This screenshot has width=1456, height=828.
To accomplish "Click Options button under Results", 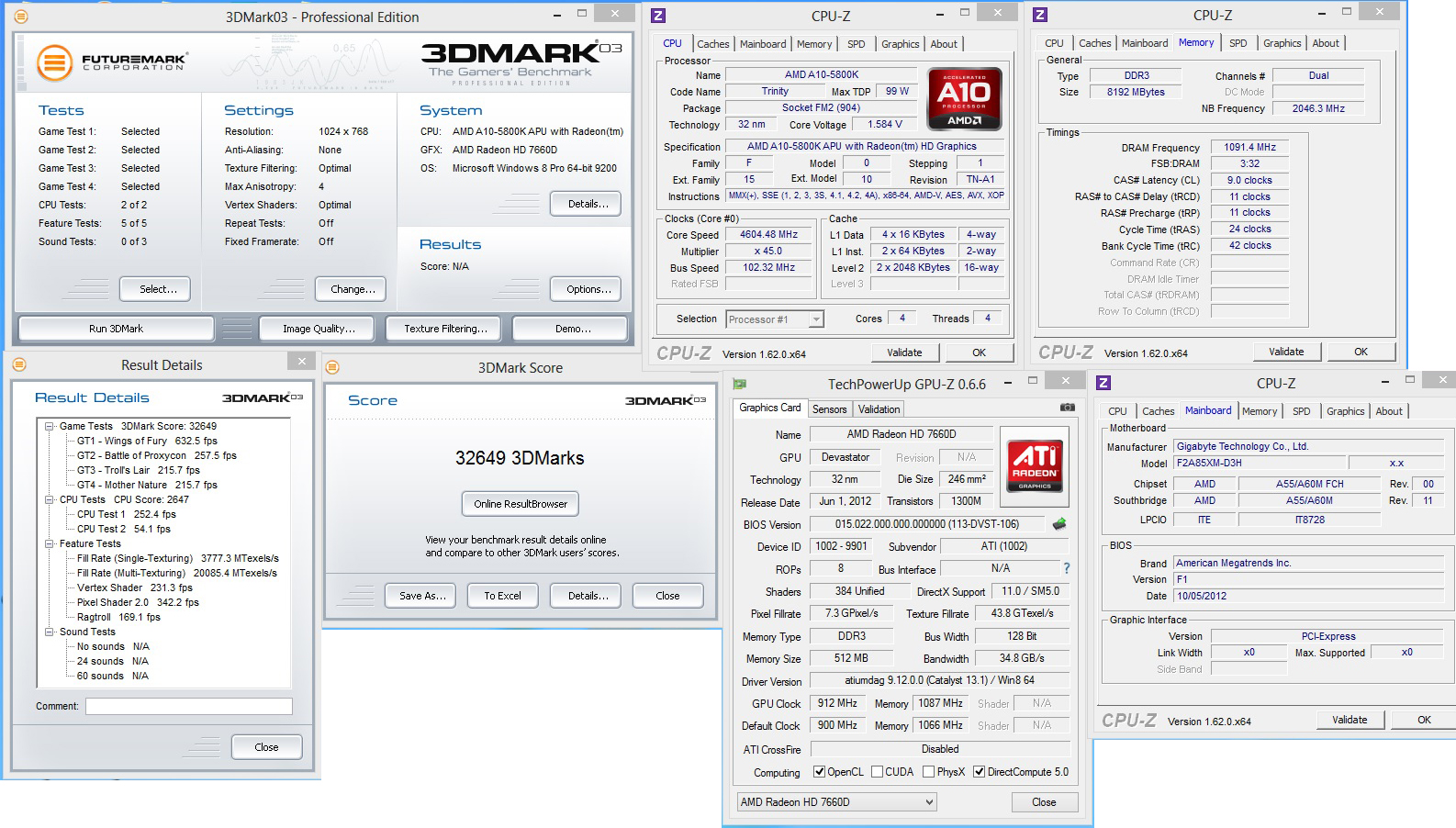I will (586, 289).
